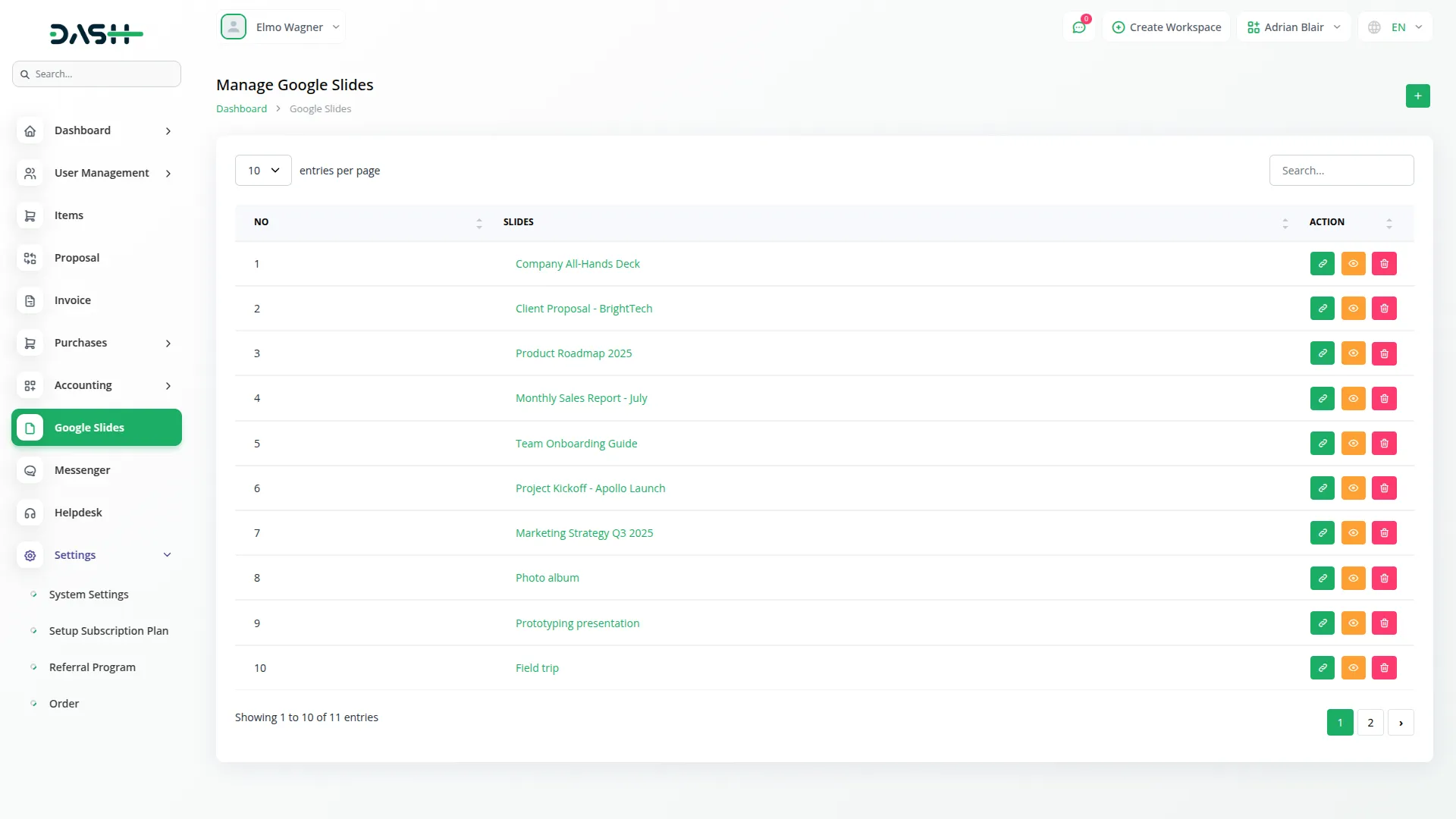Screen dimensions: 1456x819
Task: Show preview of Prototyping presentation
Action: 1353,623
